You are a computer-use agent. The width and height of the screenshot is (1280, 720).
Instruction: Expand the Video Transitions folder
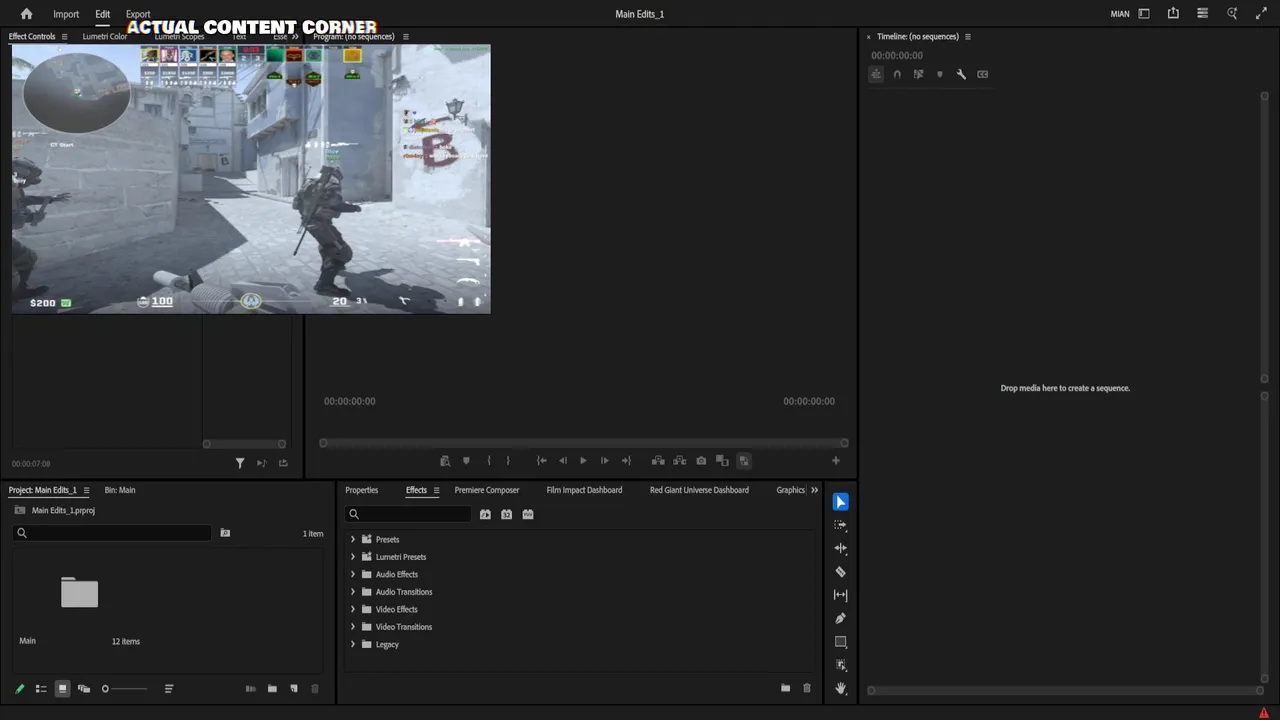pos(352,627)
